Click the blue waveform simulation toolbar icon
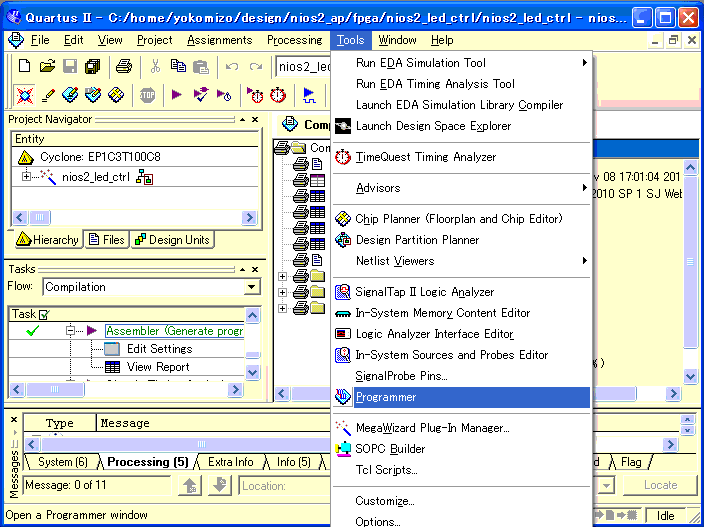704x527 pixels. (309, 95)
